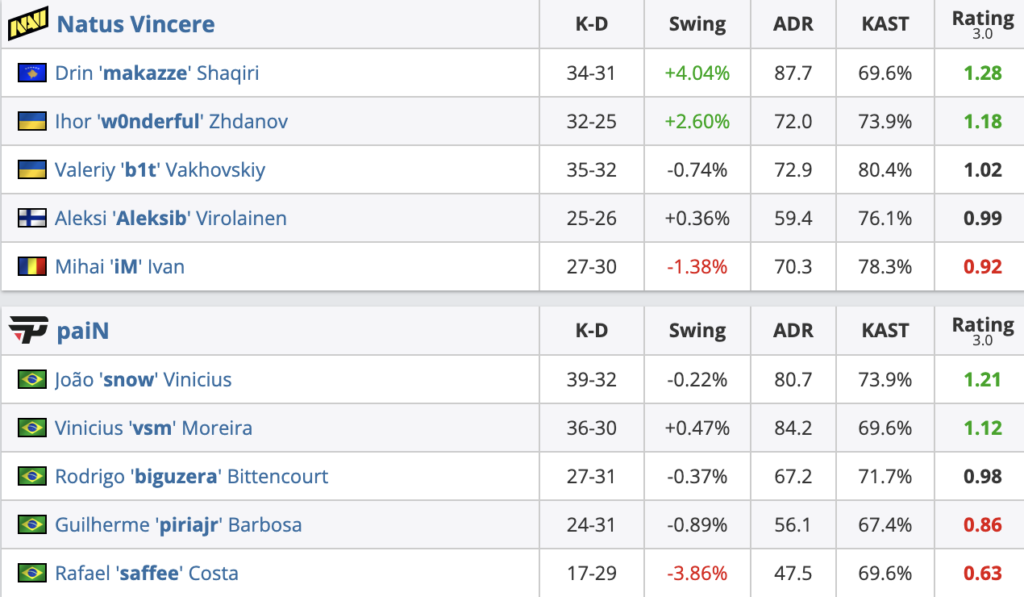The height and width of the screenshot is (597, 1024).
Task: Open the paiN team page link
Action: point(83,331)
